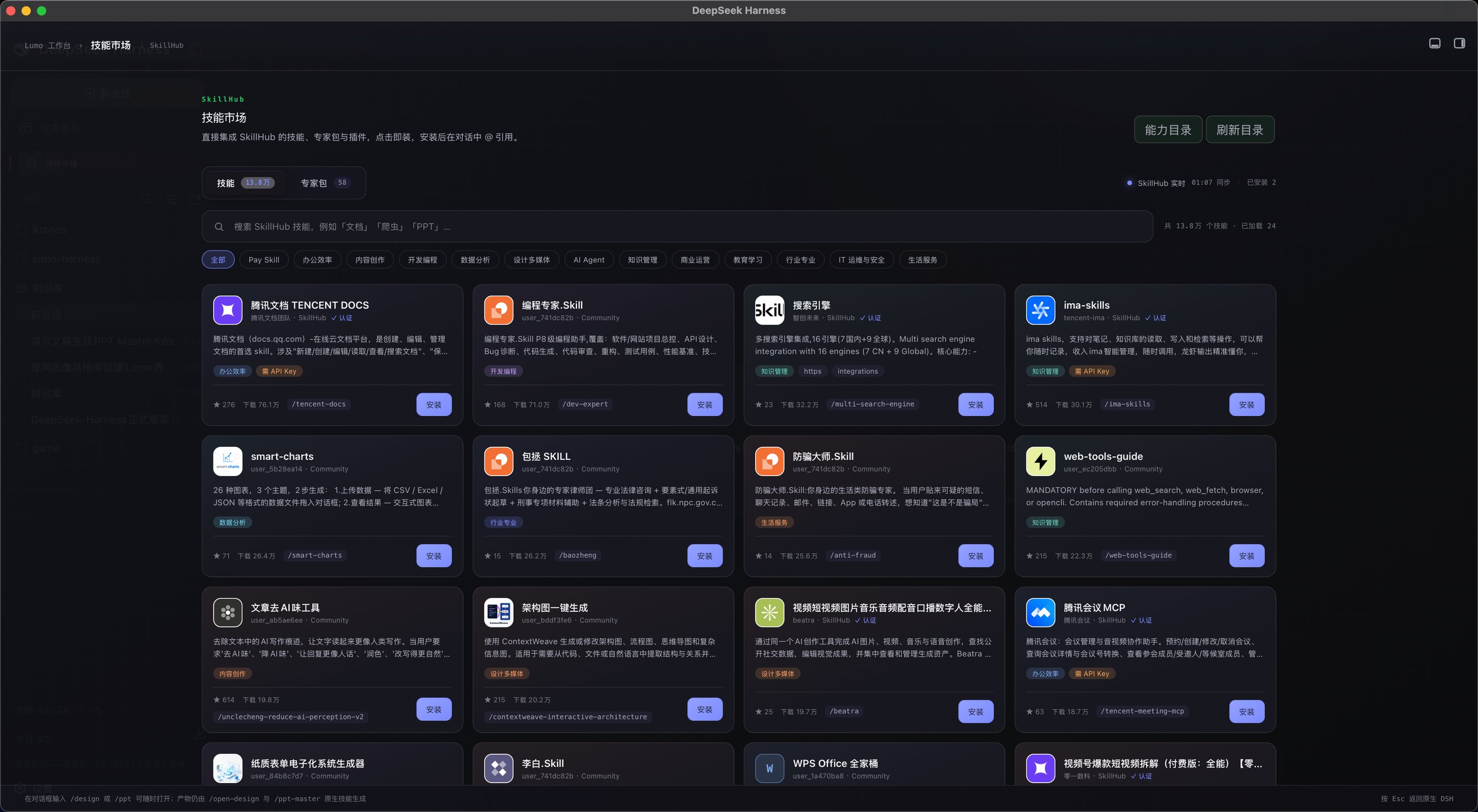Click the WPS Office 全家桶 W icon

[x=770, y=769]
